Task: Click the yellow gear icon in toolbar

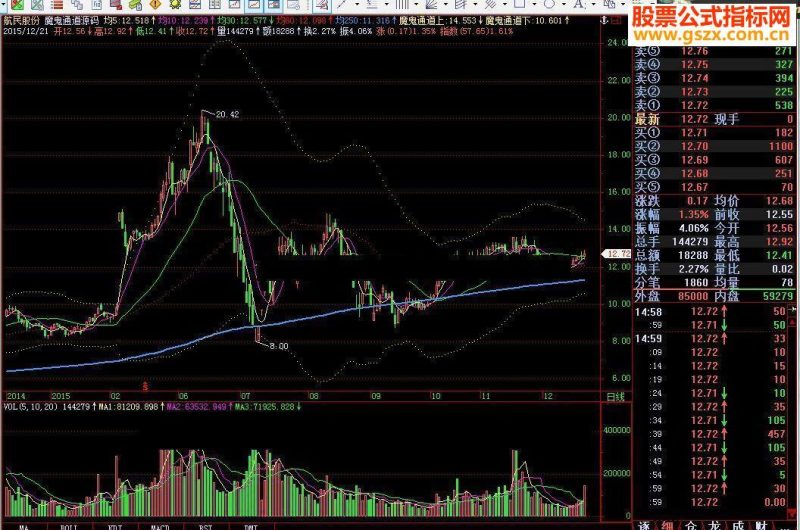Action: click(175, 5)
